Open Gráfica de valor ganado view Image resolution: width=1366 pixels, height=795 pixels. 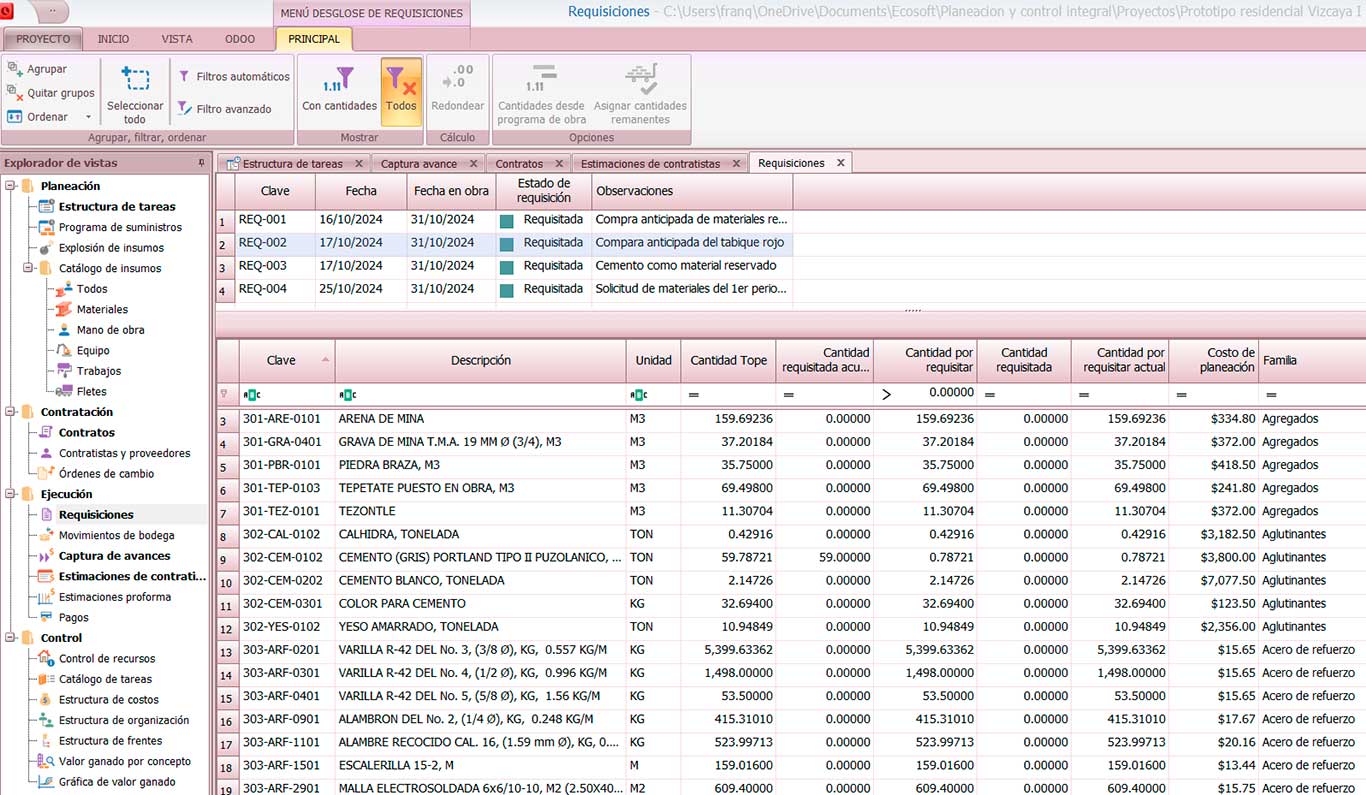point(116,782)
